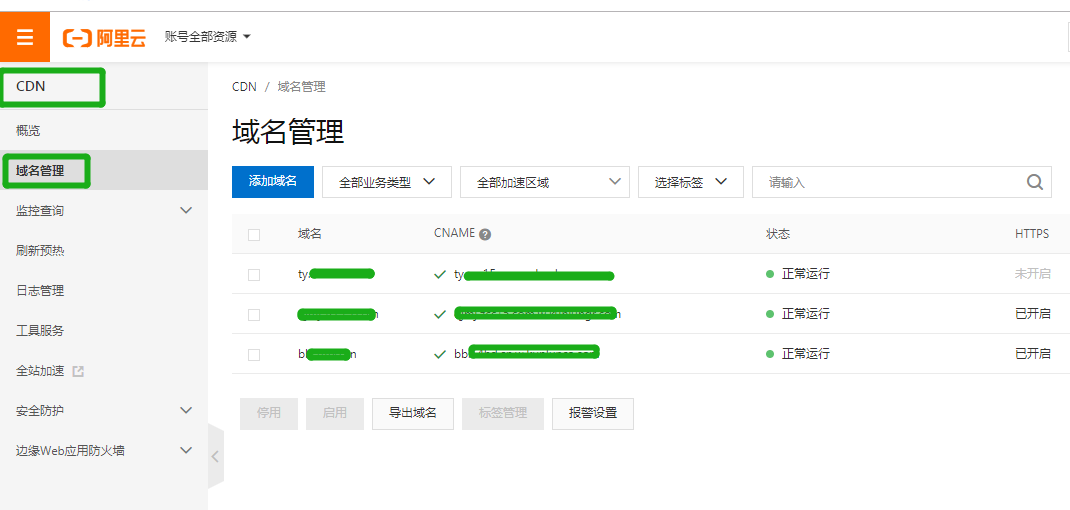Click green checkmark in first CNAME row
1070x510 pixels.
pyautogui.click(x=440, y=274)
